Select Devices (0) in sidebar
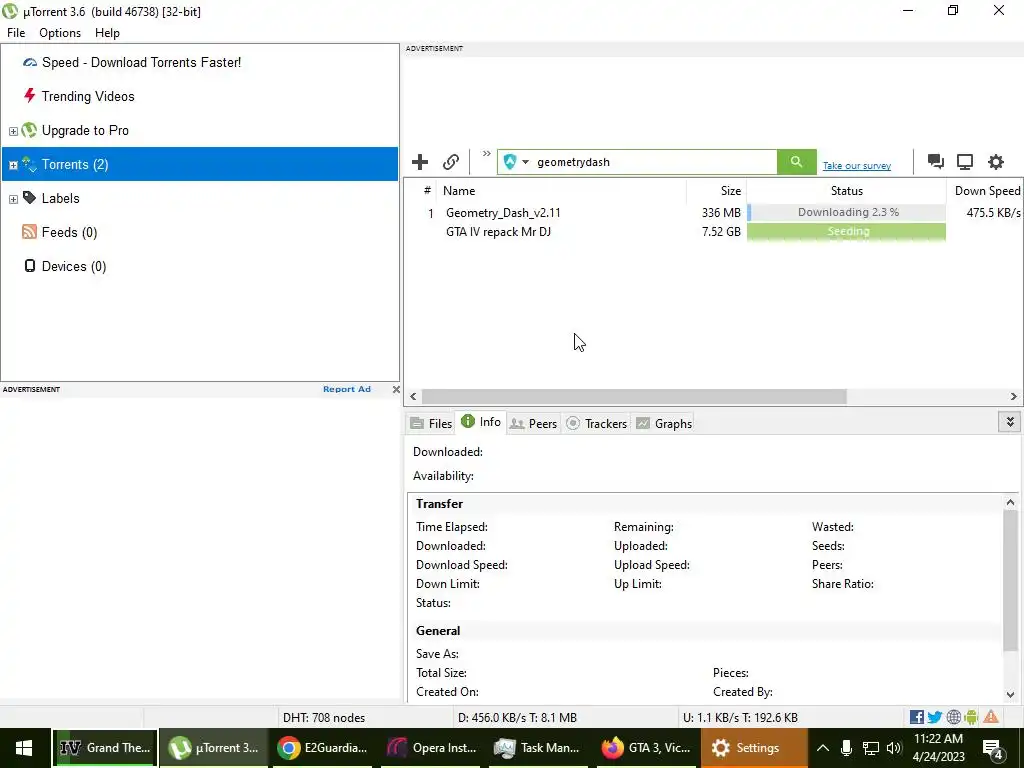Viewport: 1024px width, 768px height. [74, 266]
